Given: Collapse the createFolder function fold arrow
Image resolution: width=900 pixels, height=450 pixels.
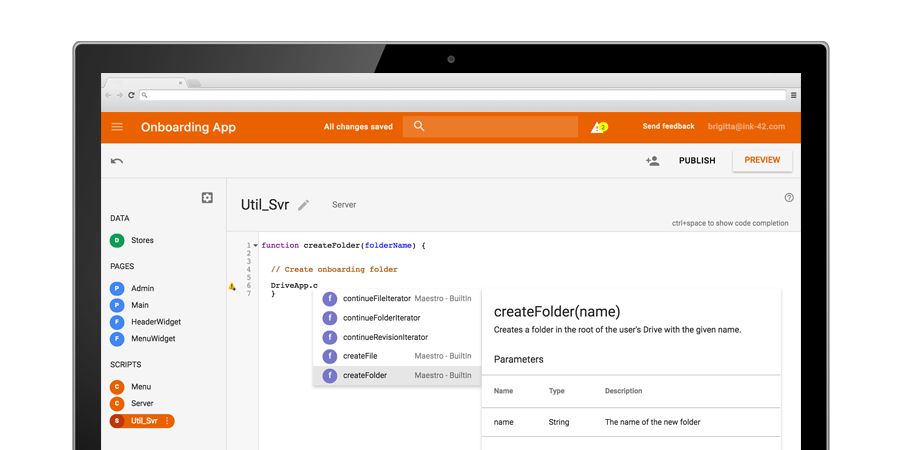Looking at the screenshot, I should pyautogui.click(x=255, y=245).
